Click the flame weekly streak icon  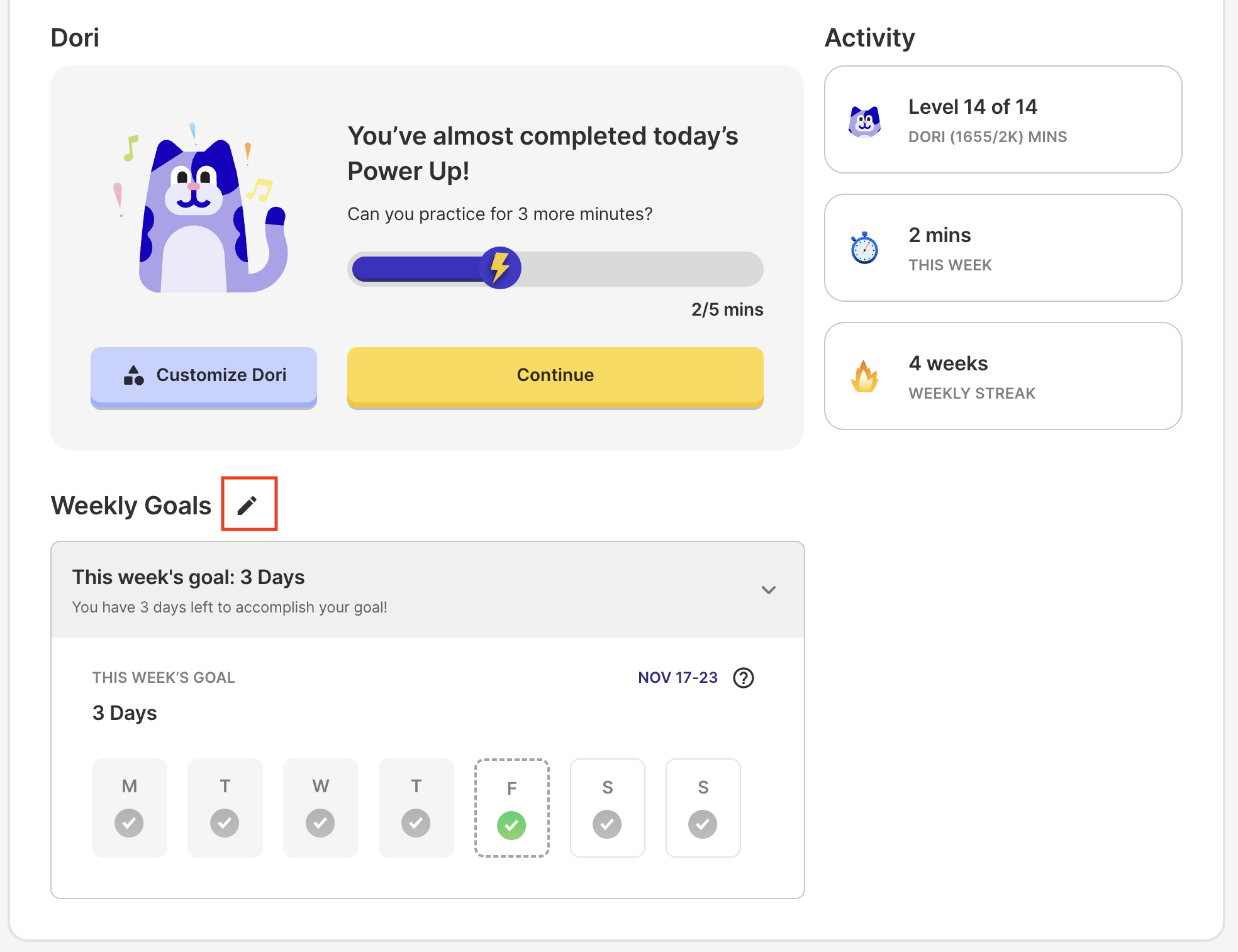click(x=864, y=377)
